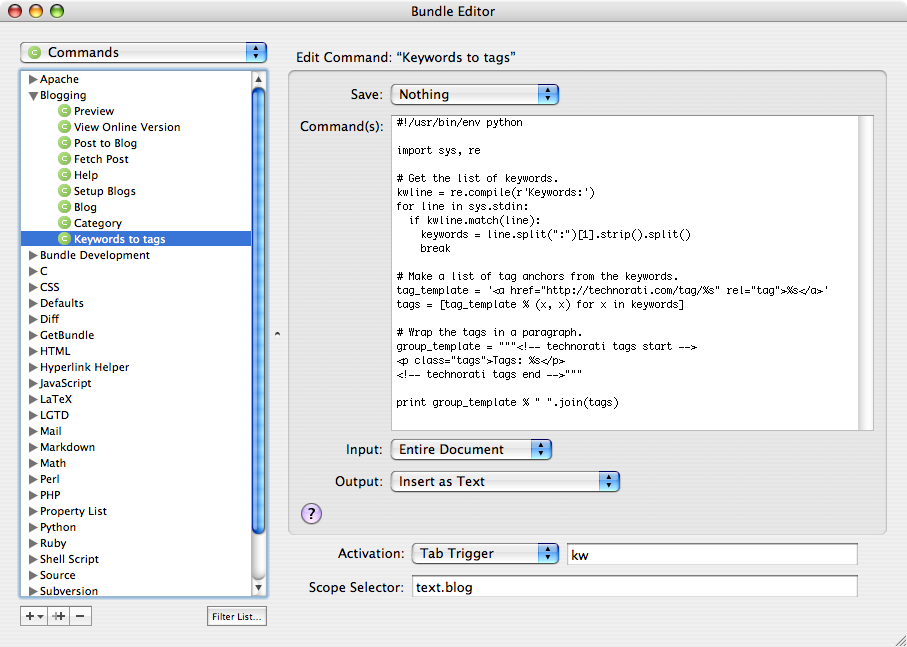Expand the Markdown bundle
This screenshot has width=907, height=647.
tap(33, 447)
